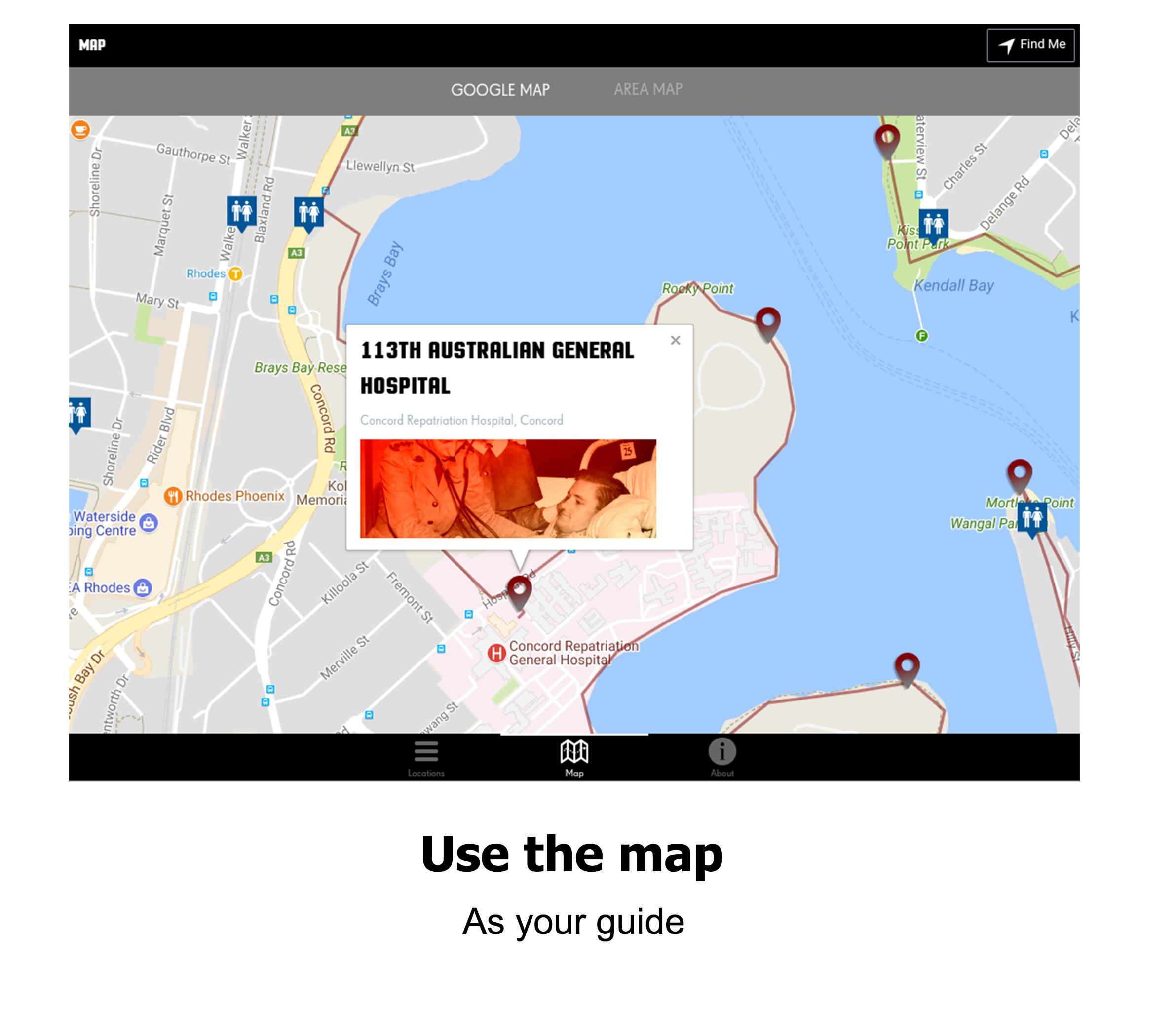1176x1011 pixels.
Task: Click the Concord Repatriation General Hospital H marker
Action: [x=496, y=653]
